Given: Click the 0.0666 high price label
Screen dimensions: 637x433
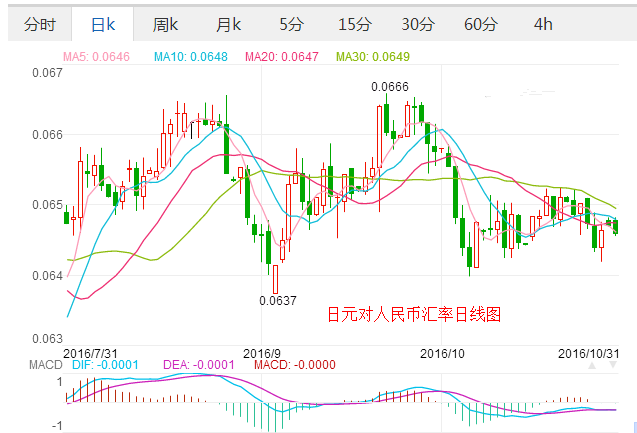Looking at the screenshot, I should pos(390,87).
